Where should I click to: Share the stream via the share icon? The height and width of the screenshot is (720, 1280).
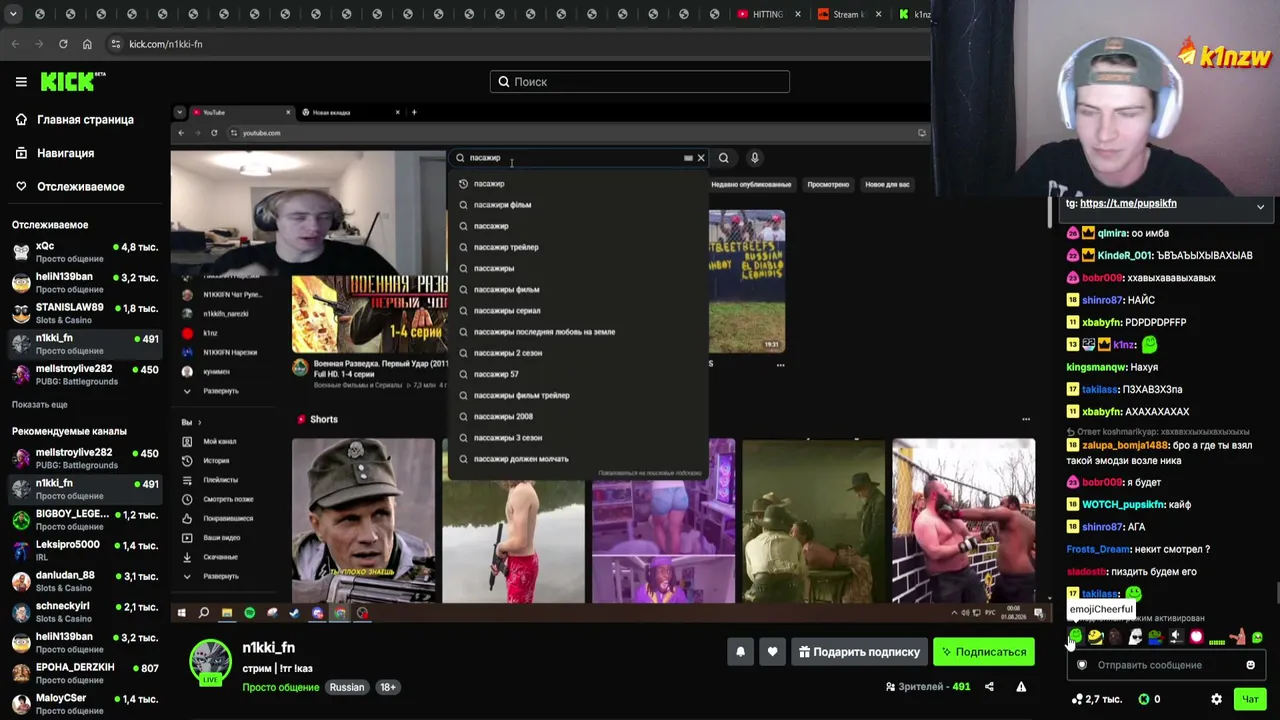tap(989, 687)
